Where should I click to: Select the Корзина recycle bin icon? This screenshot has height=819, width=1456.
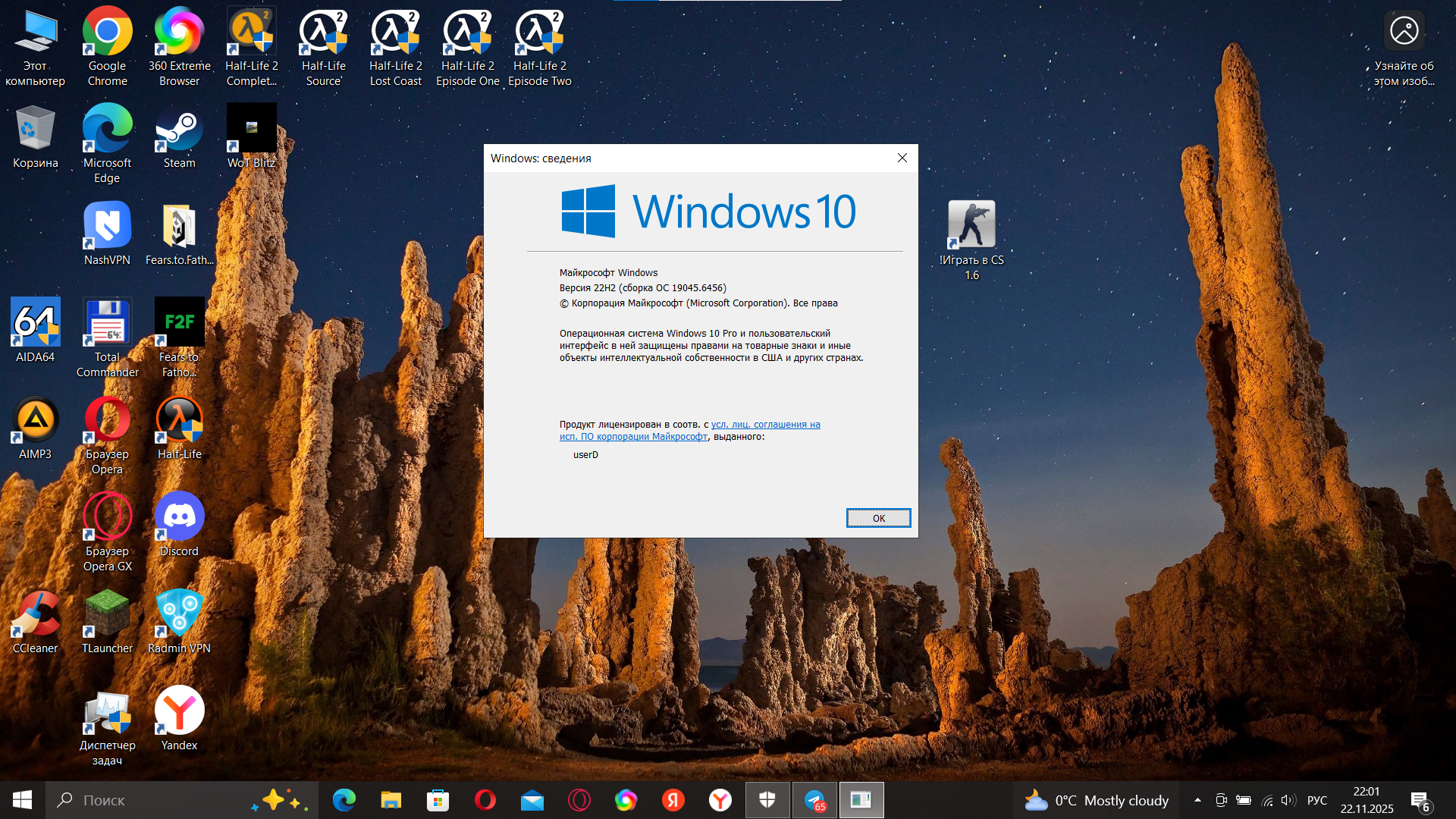point(35,136)
